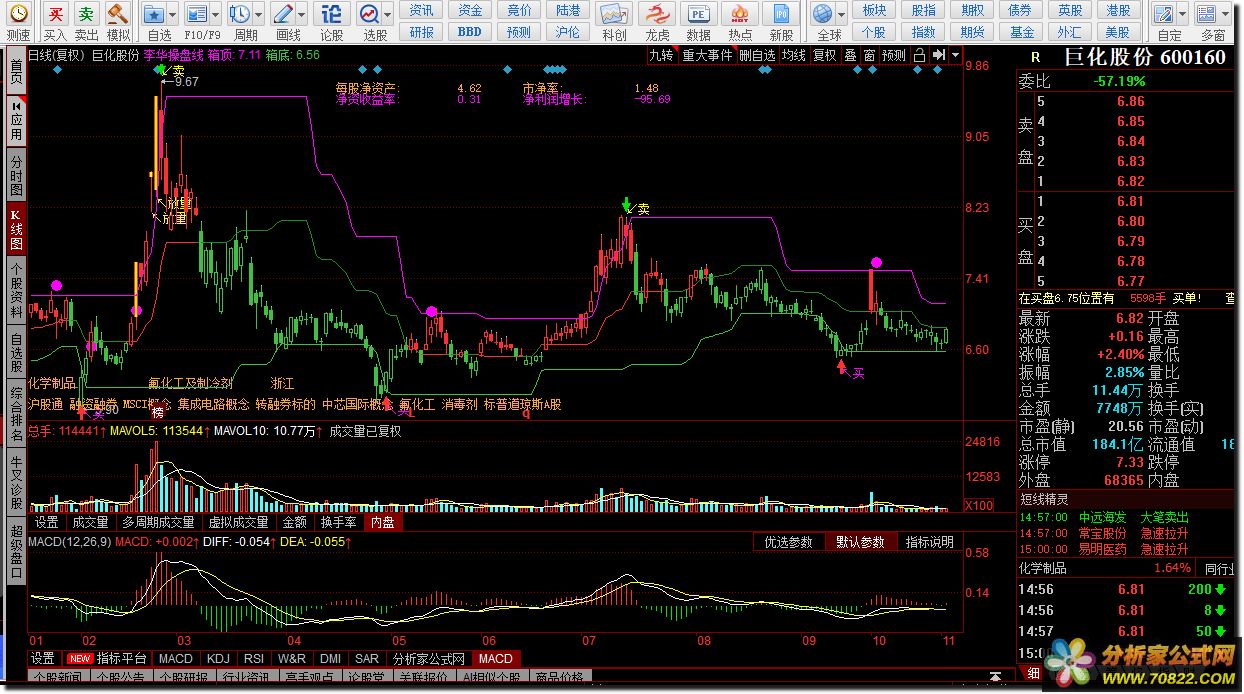Expand the 周期 period dropdown arrow
1244x694 pixels.
coord(259,14)
